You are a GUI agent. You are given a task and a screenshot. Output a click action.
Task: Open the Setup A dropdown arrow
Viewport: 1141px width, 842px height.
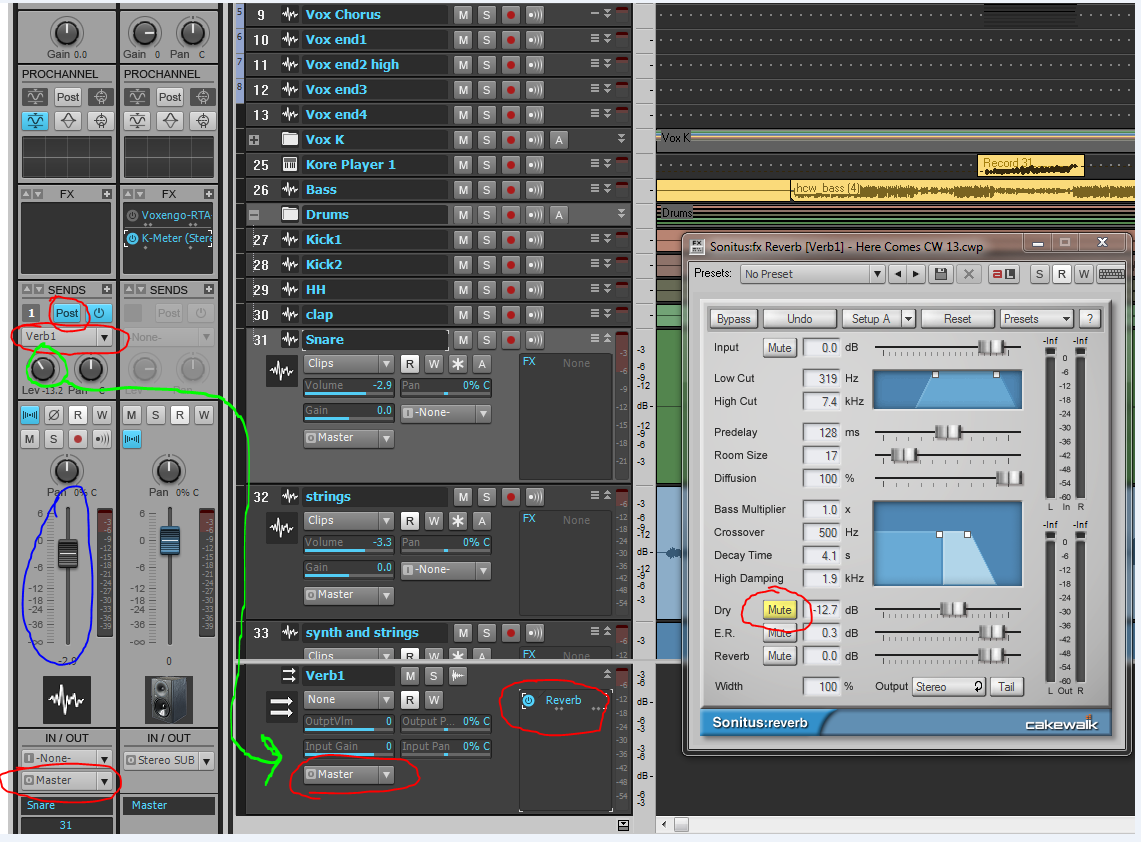[x=908, y=319]
